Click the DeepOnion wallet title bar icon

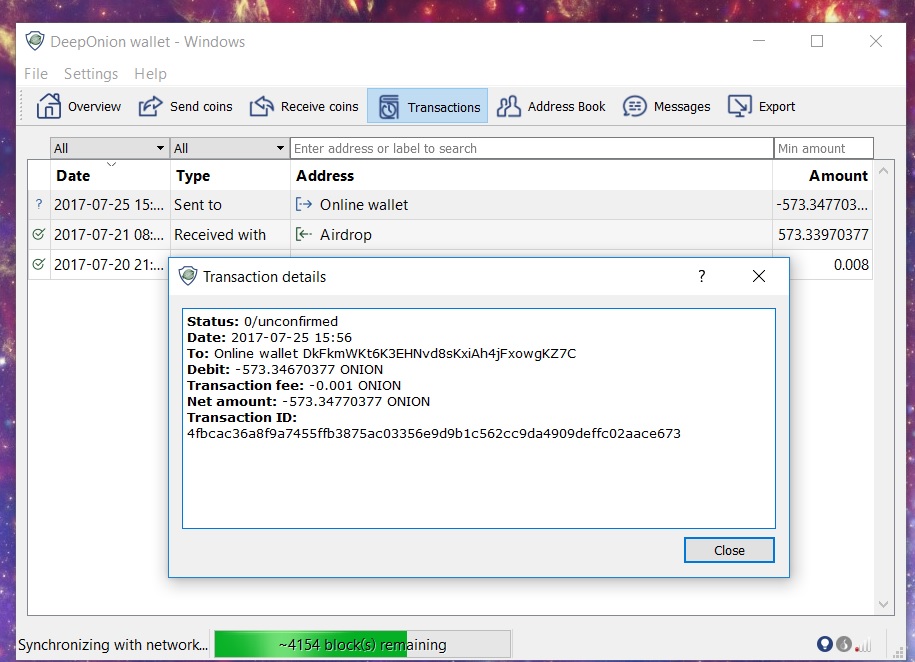[35, 41]
